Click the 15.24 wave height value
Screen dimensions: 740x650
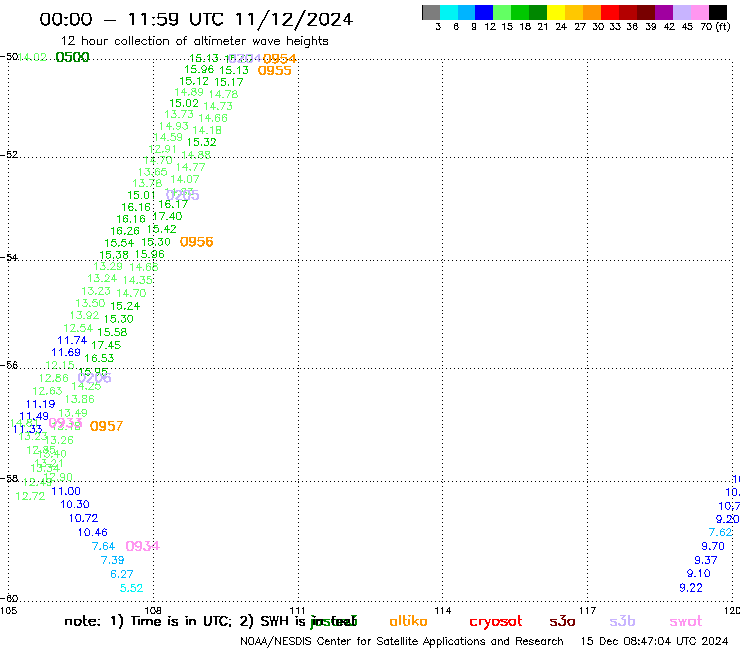tap(125, 306)
